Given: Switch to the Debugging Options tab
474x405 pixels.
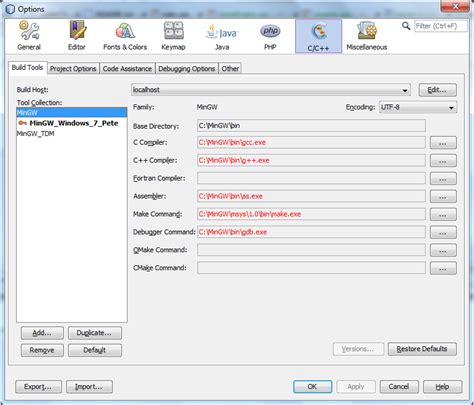Looking at the screenshot, I should 187,69.
